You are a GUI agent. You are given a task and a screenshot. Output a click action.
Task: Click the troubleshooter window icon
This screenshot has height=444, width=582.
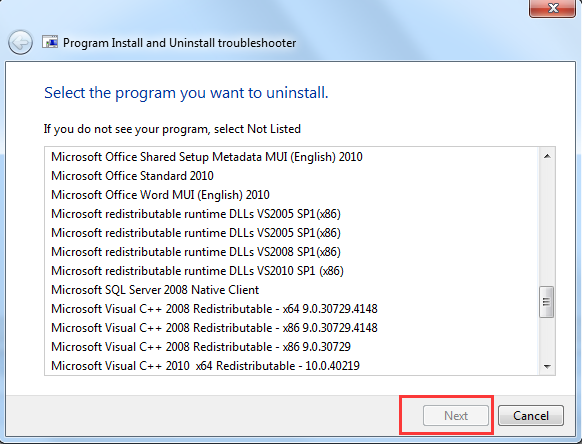[x=50, y=42]
